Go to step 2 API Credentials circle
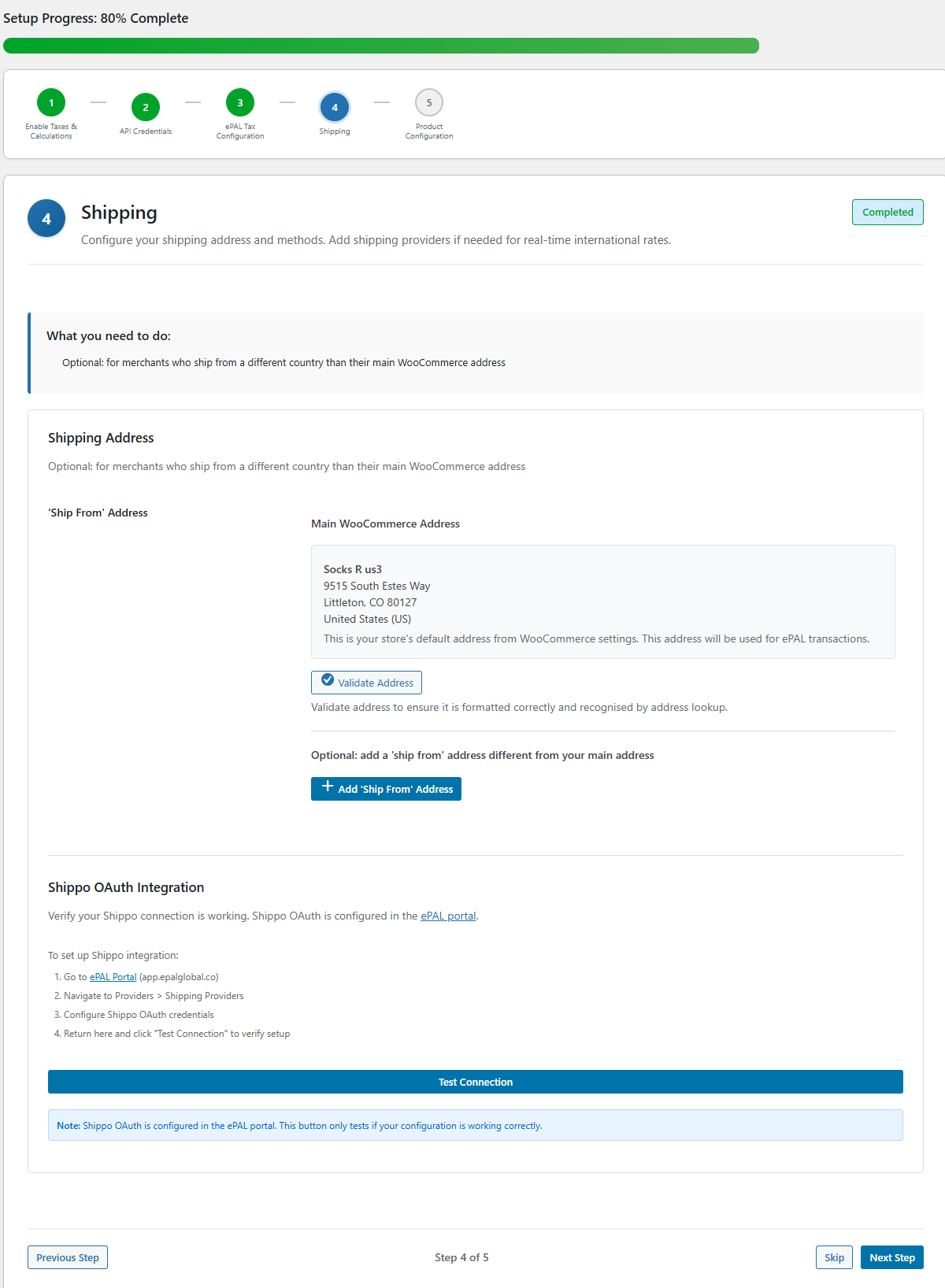The image size is (945, 1288). pyautogui.click(x=146, y=107)
